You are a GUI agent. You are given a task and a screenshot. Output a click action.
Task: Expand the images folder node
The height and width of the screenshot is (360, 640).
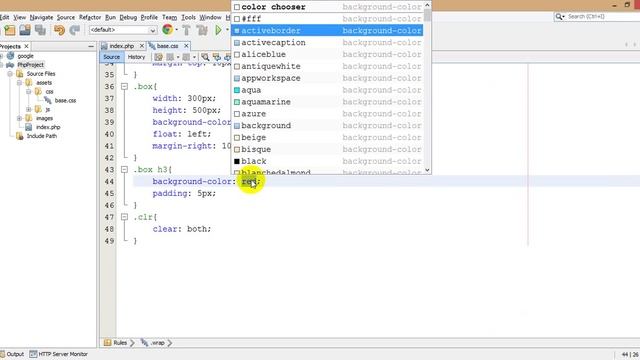click(19, 118)
